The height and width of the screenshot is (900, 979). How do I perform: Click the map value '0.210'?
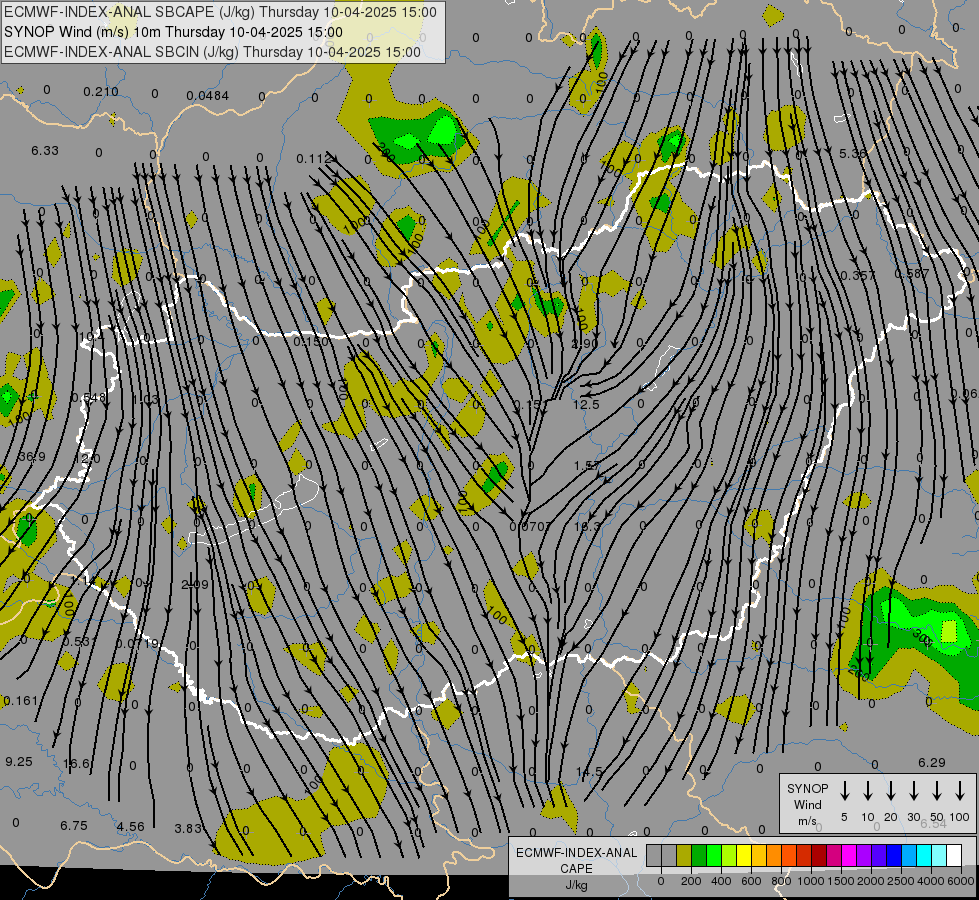click(x=101, y=92)
